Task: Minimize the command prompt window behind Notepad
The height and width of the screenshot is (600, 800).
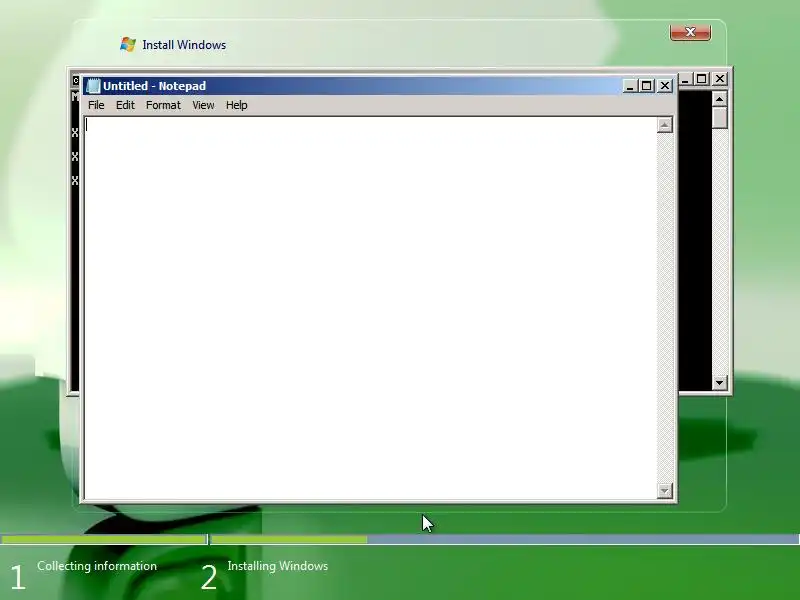Action: 685,79
